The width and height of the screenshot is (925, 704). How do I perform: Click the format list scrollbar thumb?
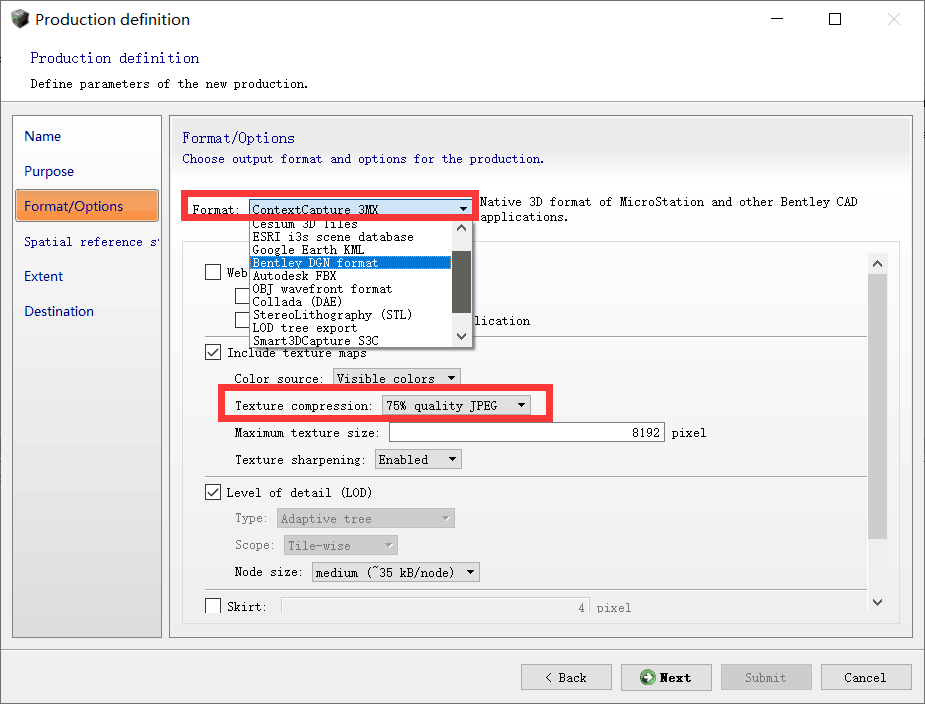(x=461, y=281)
